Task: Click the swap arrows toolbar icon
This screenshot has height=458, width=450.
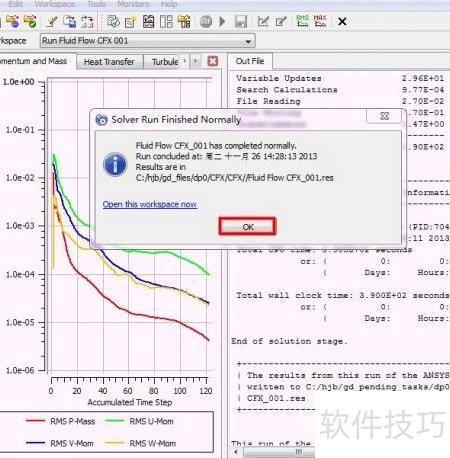Action: (x=87, y=22)
